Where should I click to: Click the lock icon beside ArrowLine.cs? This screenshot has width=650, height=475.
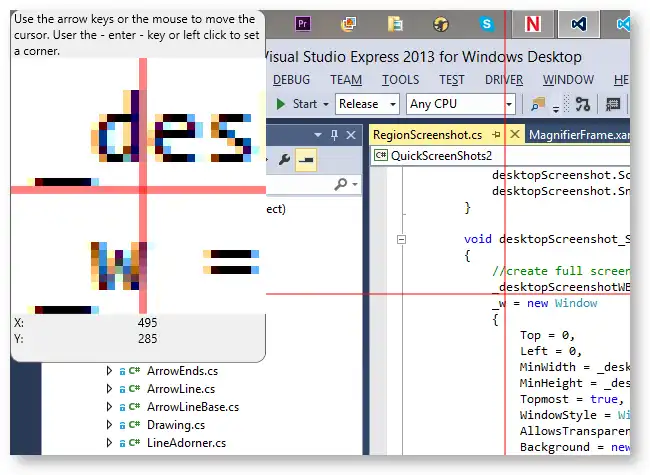[x=122, y=390]
